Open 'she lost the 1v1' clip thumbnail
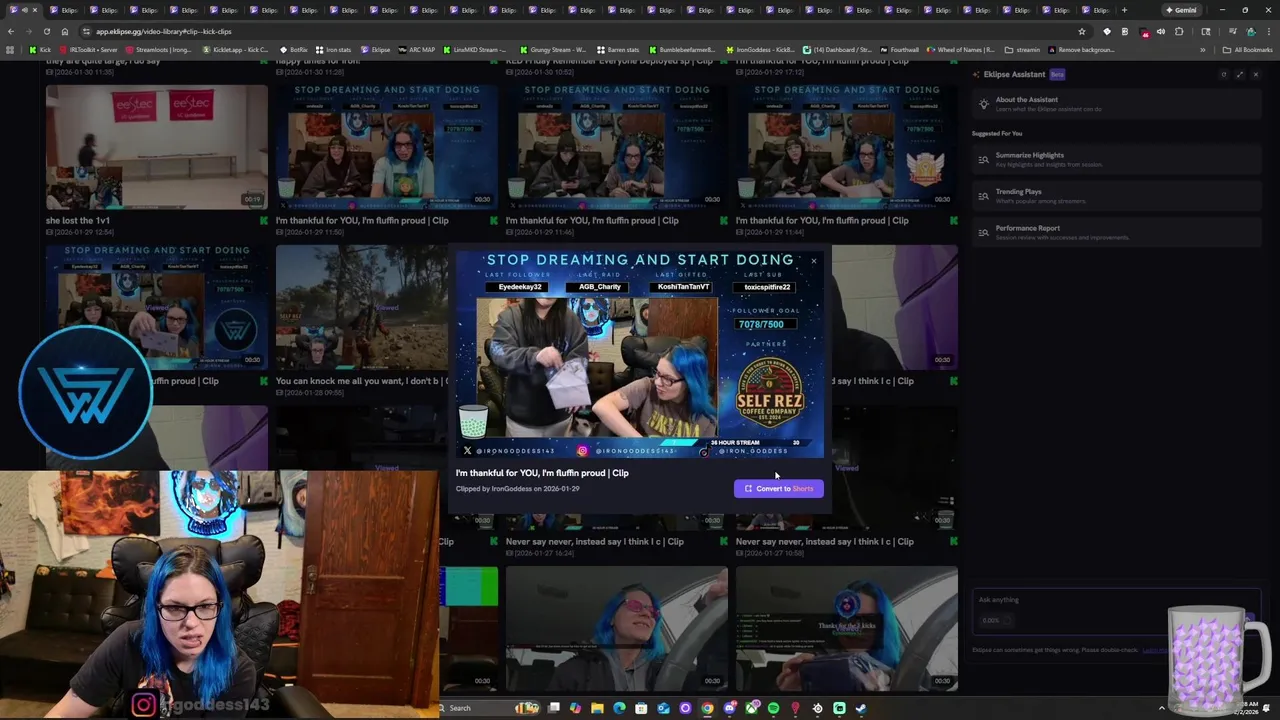 coord(157,146)
